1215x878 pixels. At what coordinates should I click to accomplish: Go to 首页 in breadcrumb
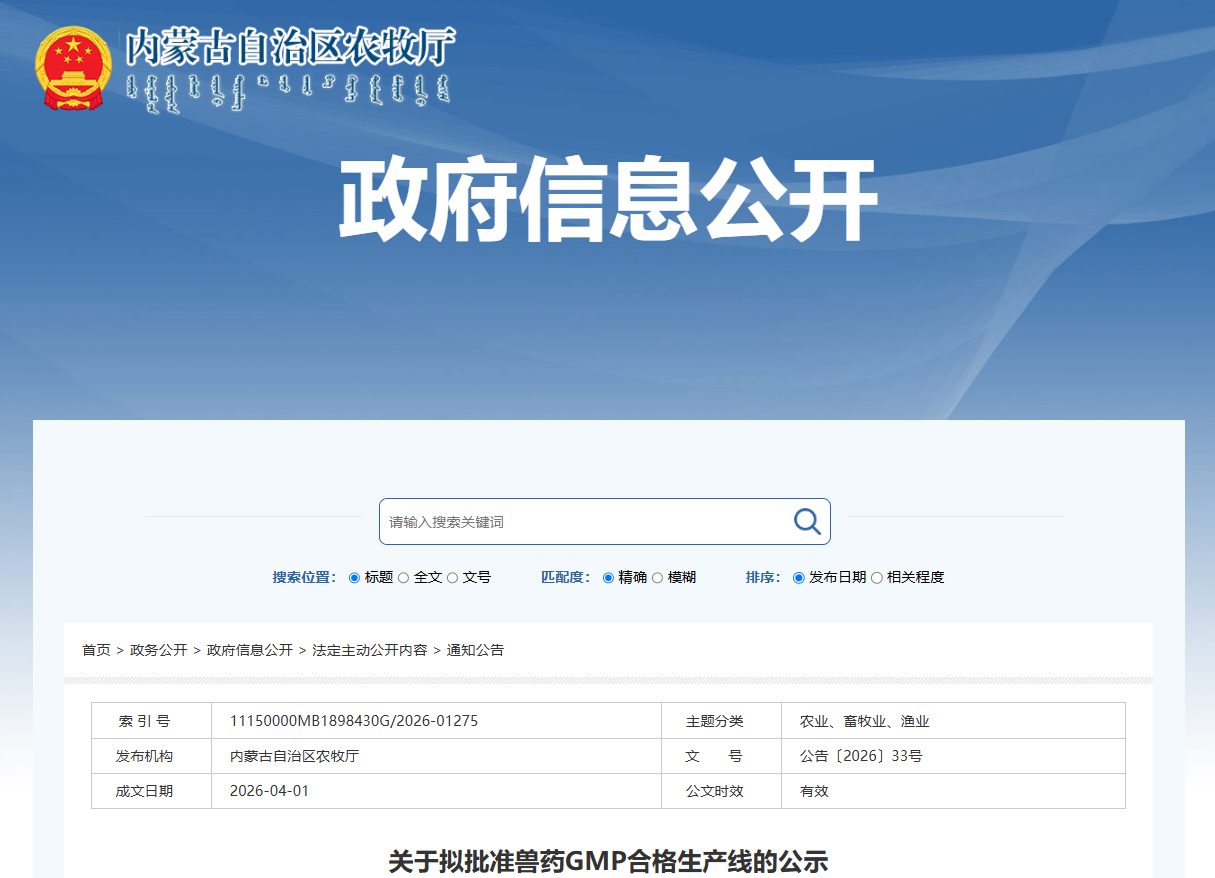tap(96, 650)
